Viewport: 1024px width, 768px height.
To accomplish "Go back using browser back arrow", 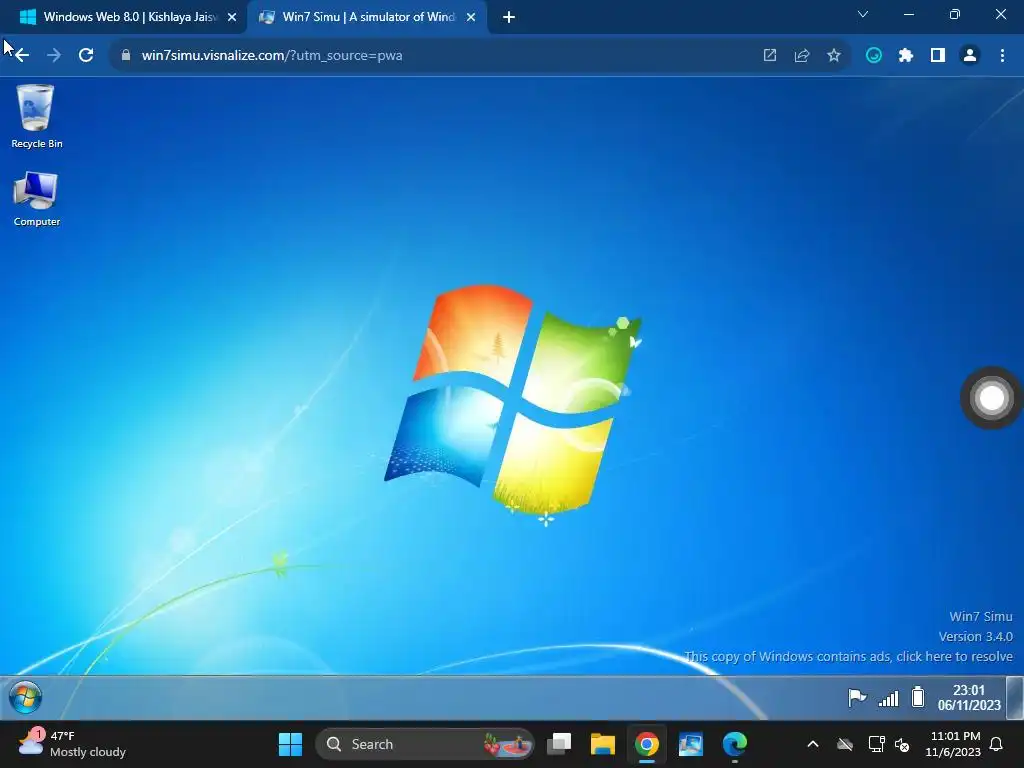I will [x=22, y=56].
